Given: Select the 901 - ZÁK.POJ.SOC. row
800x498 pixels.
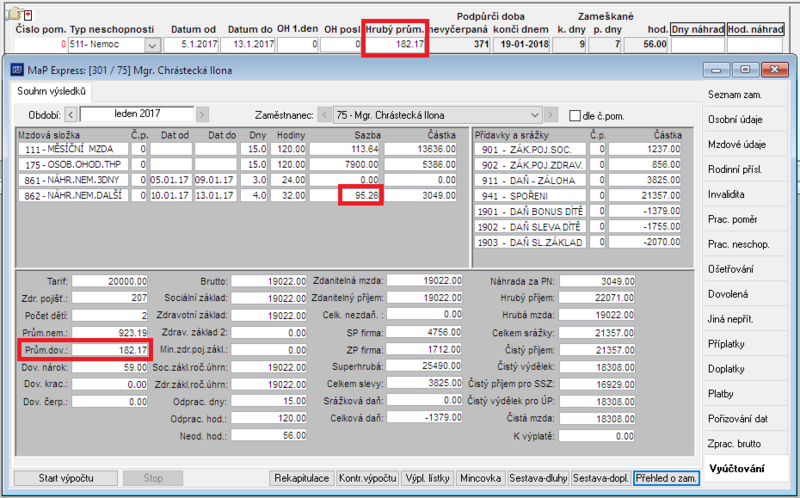Looking at the screenshot, I should click(x=578, y=149).
